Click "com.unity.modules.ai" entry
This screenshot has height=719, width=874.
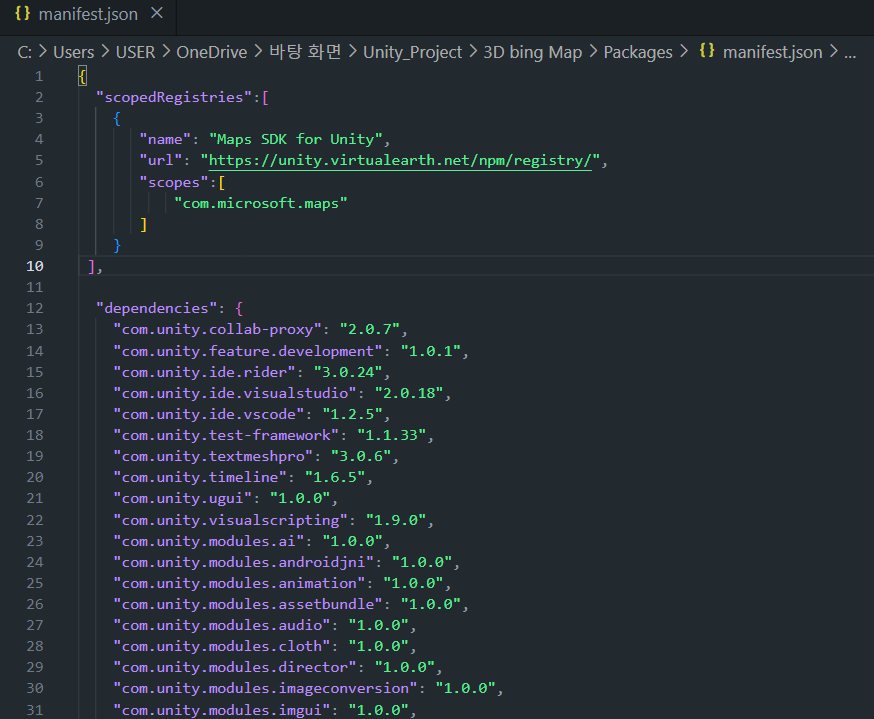pyautogui.click(x=208, y=542)
